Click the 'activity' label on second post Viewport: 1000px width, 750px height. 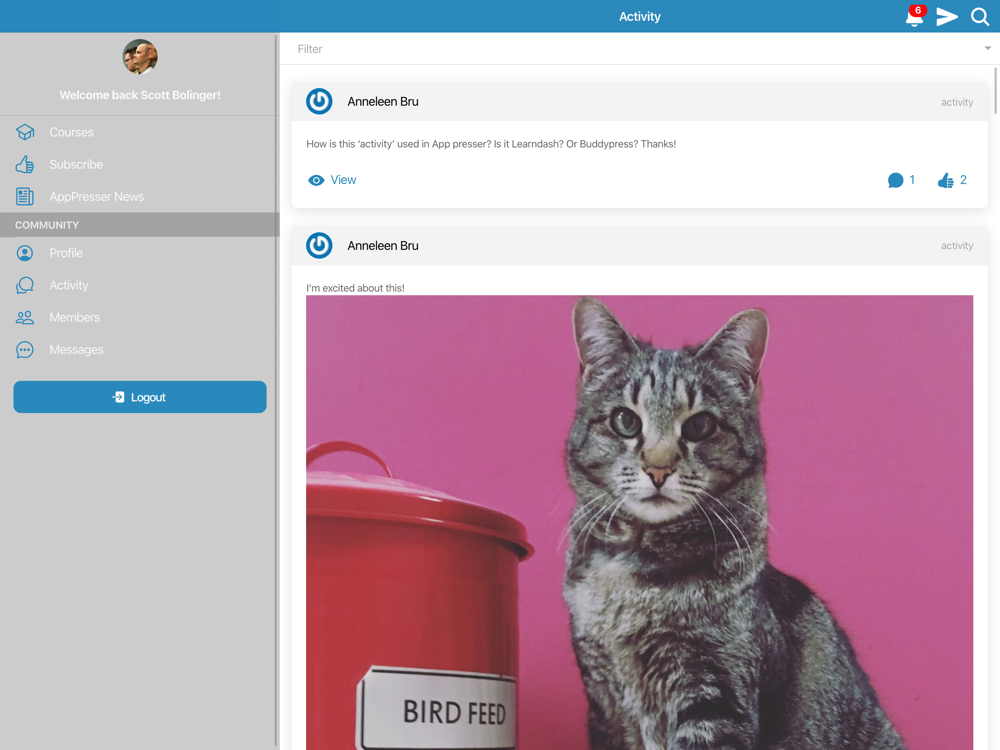[x=957, y=246]
